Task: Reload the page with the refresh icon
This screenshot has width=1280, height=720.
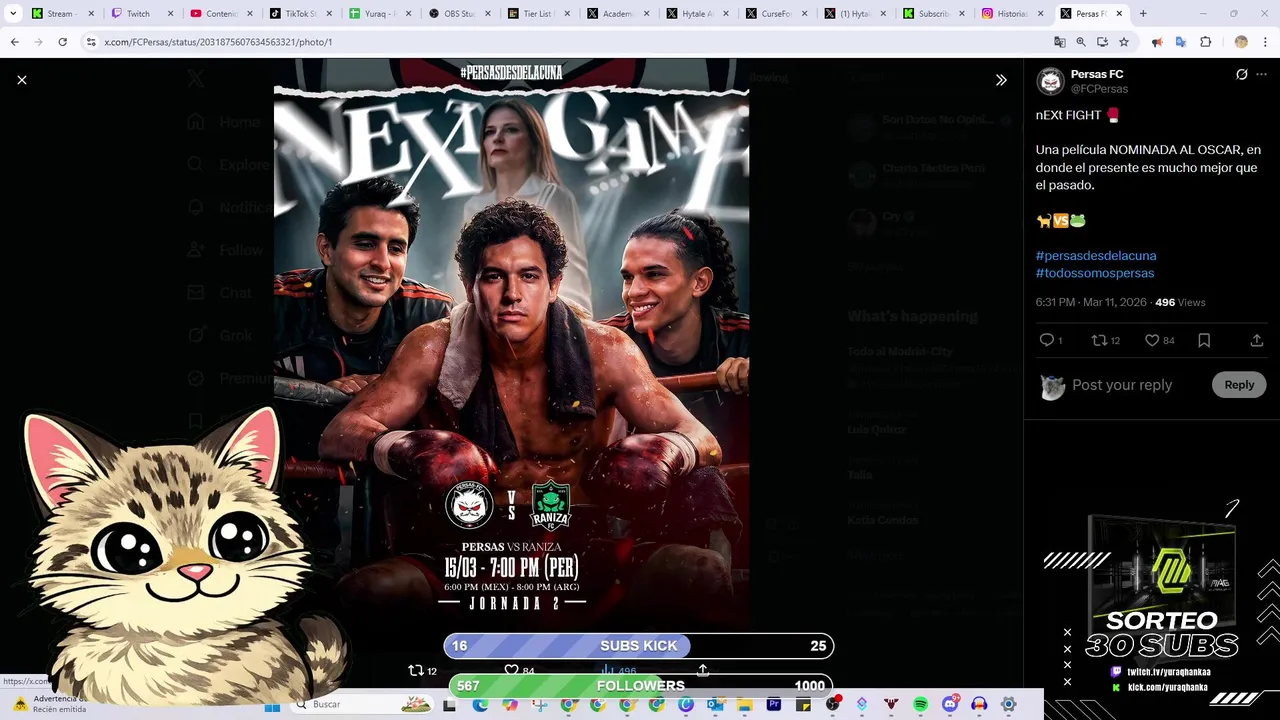Action: point(62,42)
